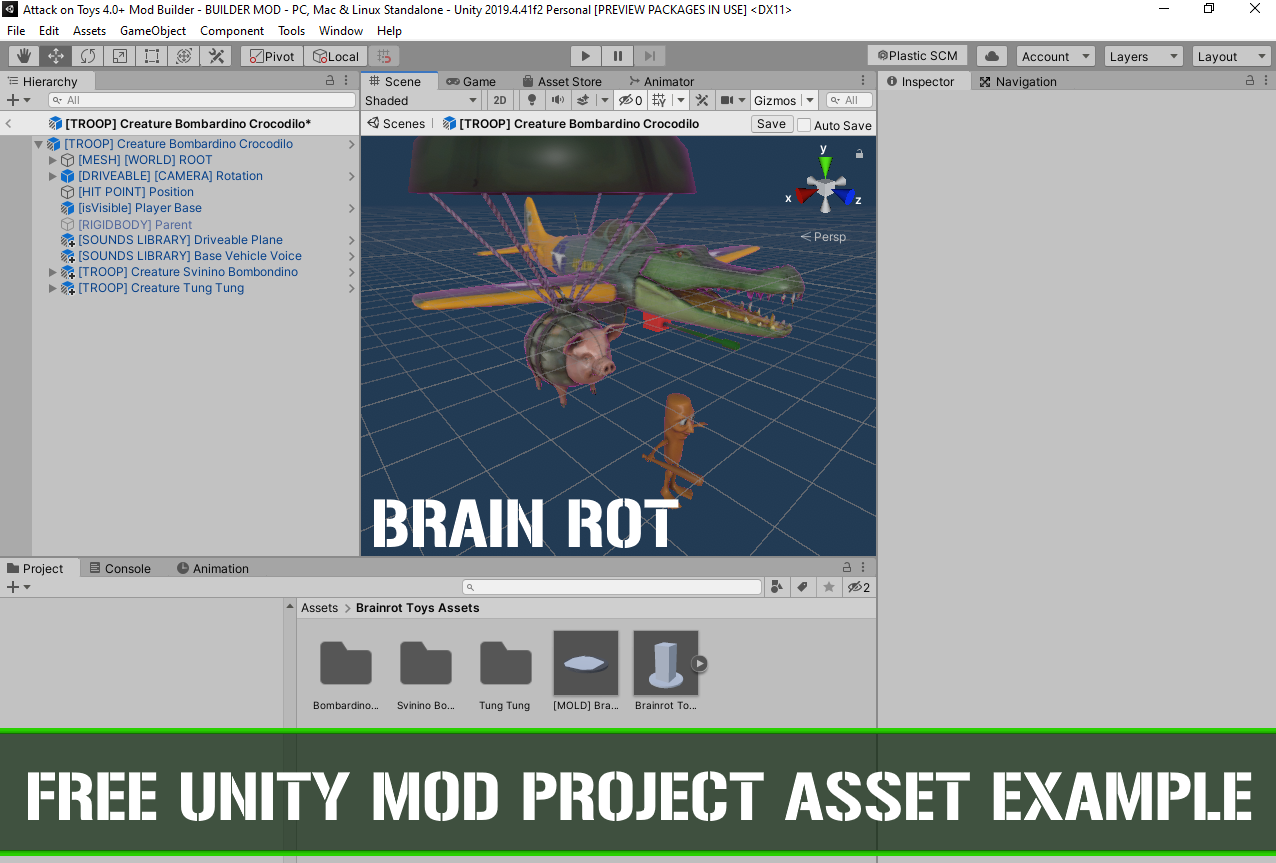The image size is (1276, 863).
Task: Expand the [TROOP] Creature Svinino Bombondino item
Action: click(x=53, y=272)
